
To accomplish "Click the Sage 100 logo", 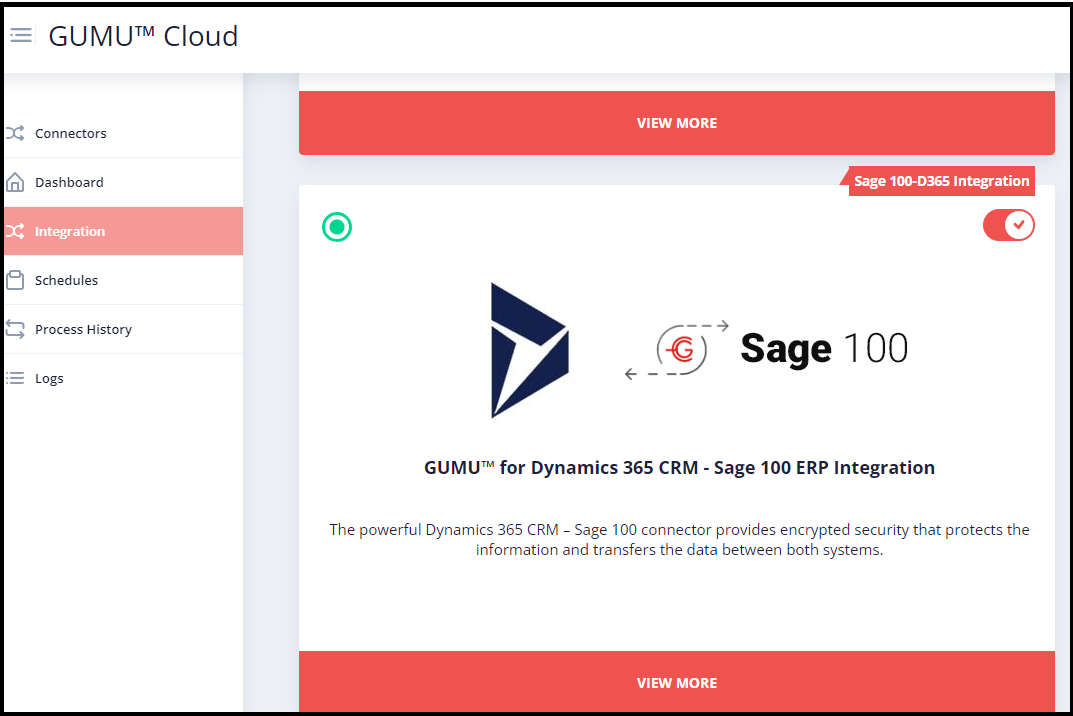I will pos(824,348).
